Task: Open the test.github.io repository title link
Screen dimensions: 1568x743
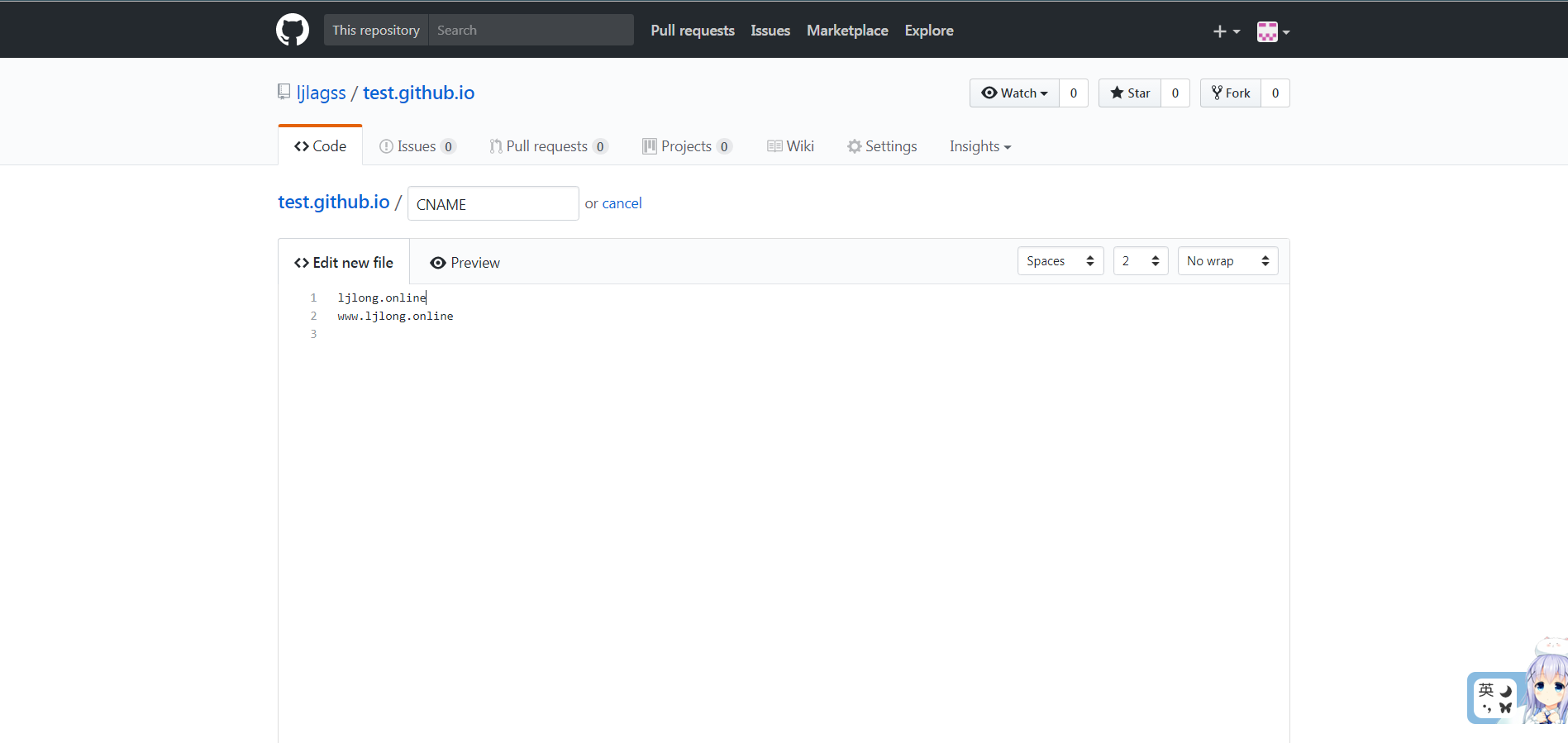Action: 419,93
